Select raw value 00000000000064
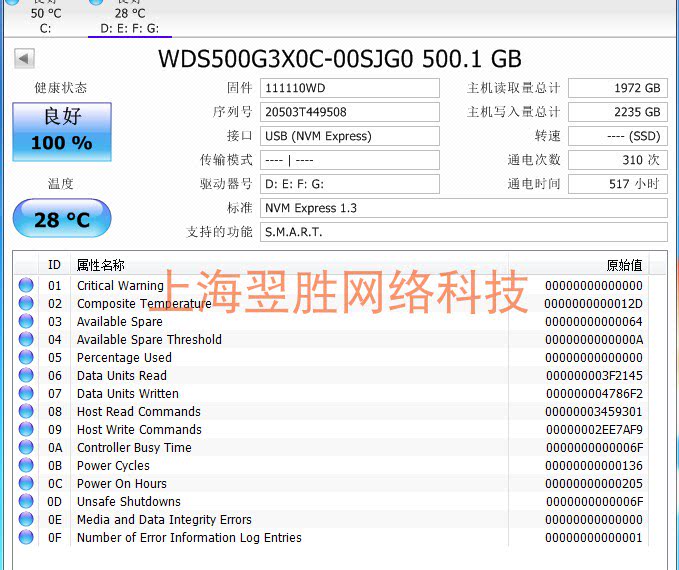This screenshot has height=570, width=679. (594, 322)
